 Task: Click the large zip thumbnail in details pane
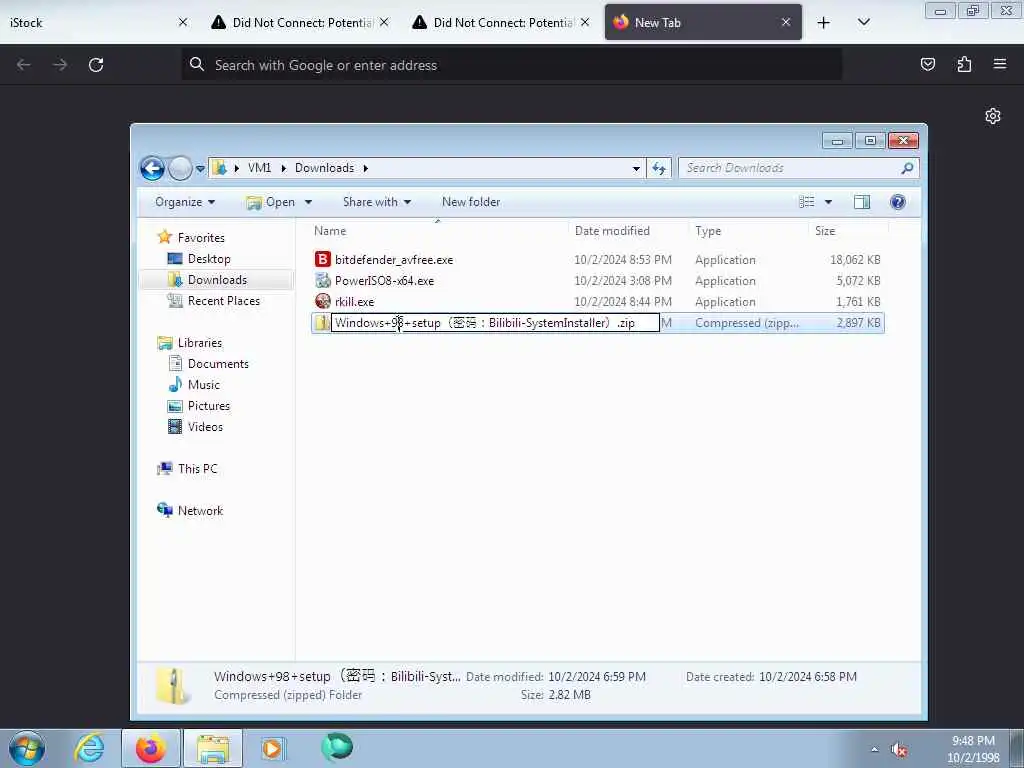tap(174, 686)
